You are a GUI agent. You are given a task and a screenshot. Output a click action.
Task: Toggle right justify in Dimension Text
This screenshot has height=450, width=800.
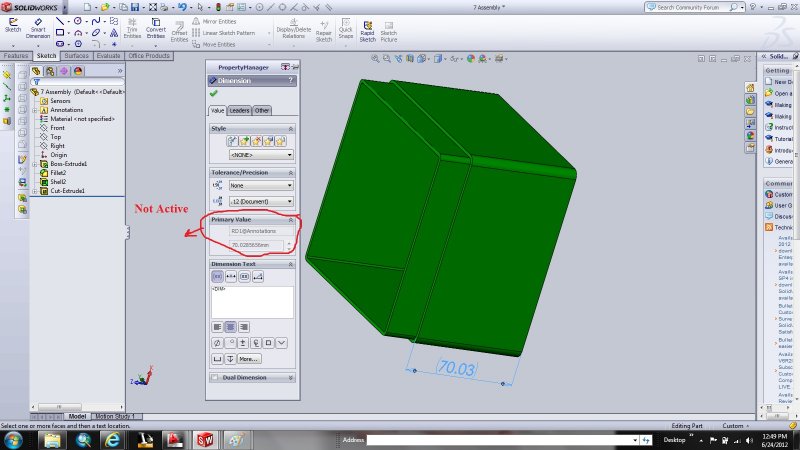click(x=244, y=327)
